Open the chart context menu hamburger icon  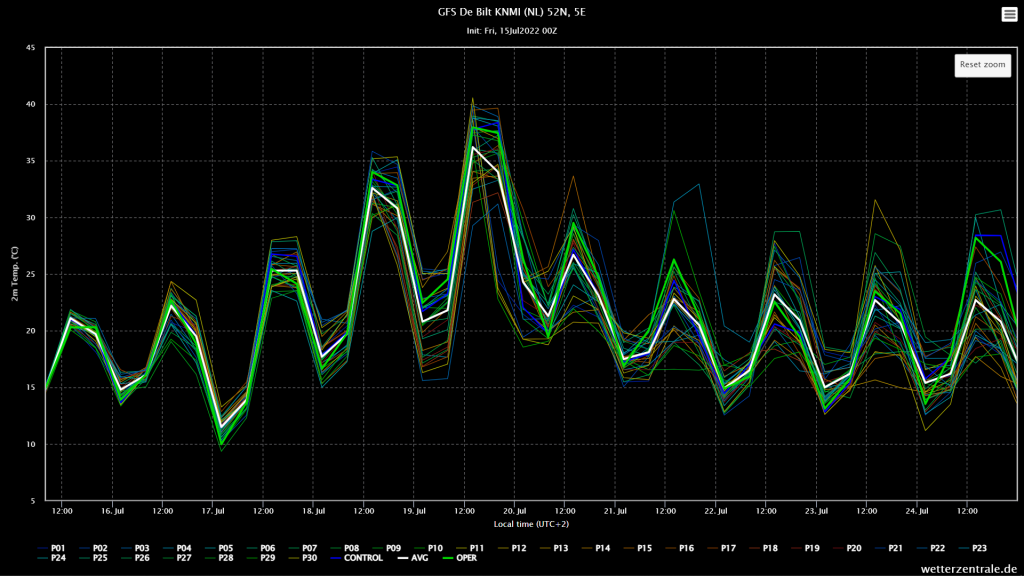click(1009, 14)
